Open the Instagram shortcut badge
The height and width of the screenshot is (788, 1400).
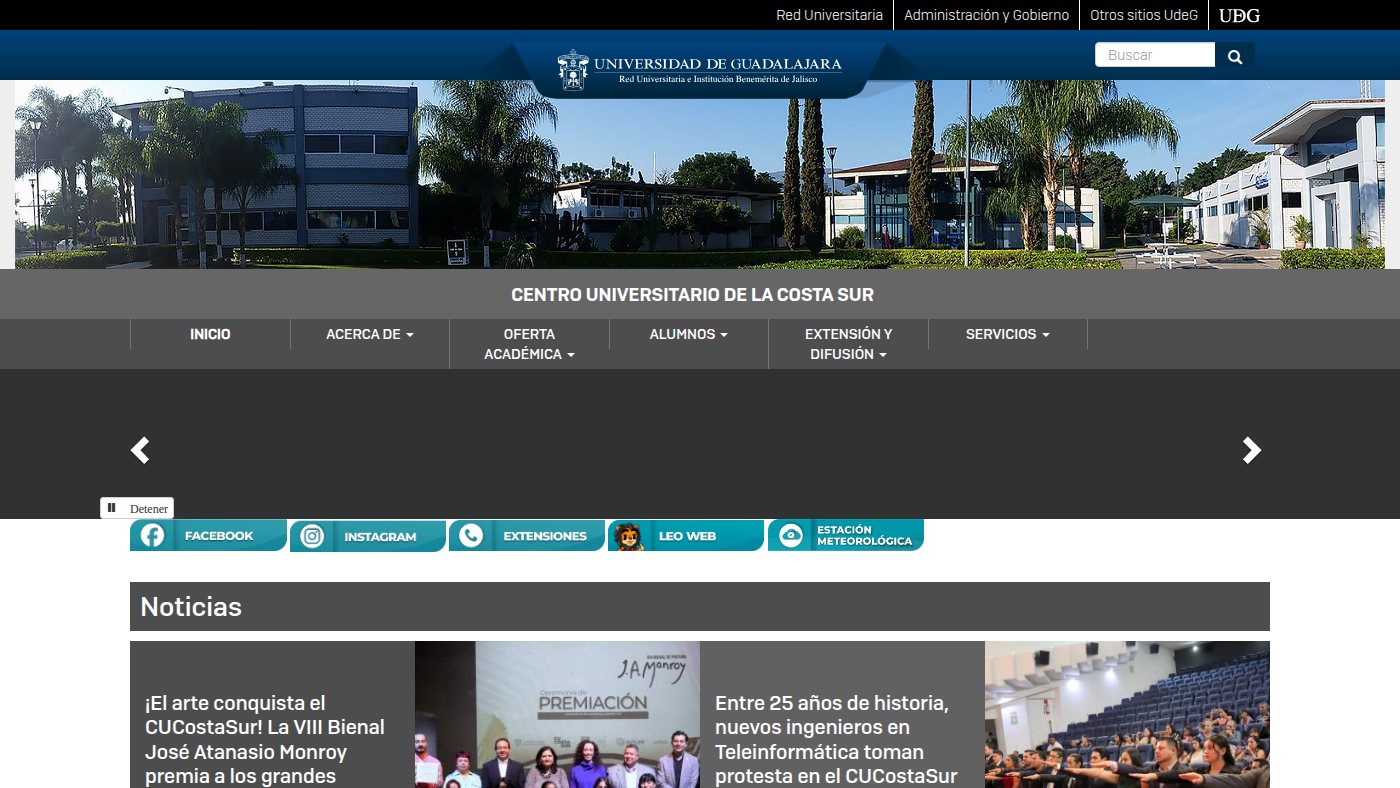point(368,536)
